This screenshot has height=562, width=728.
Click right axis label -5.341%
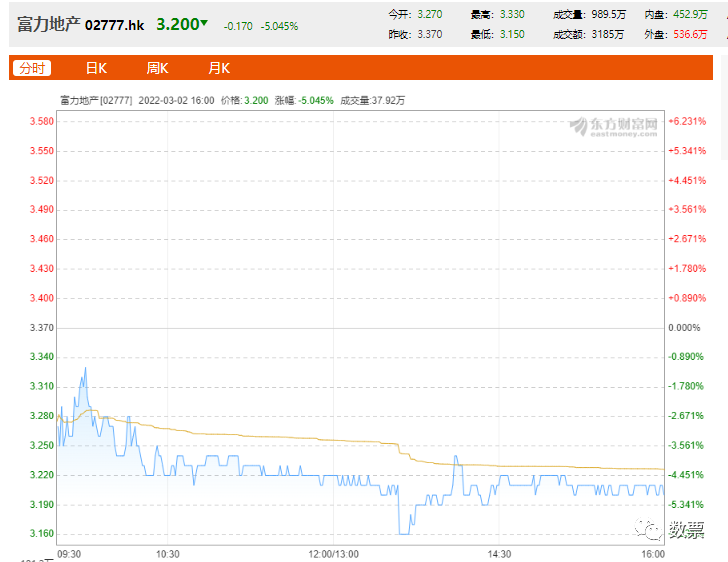pyautogui.click(x=686, y=504)
